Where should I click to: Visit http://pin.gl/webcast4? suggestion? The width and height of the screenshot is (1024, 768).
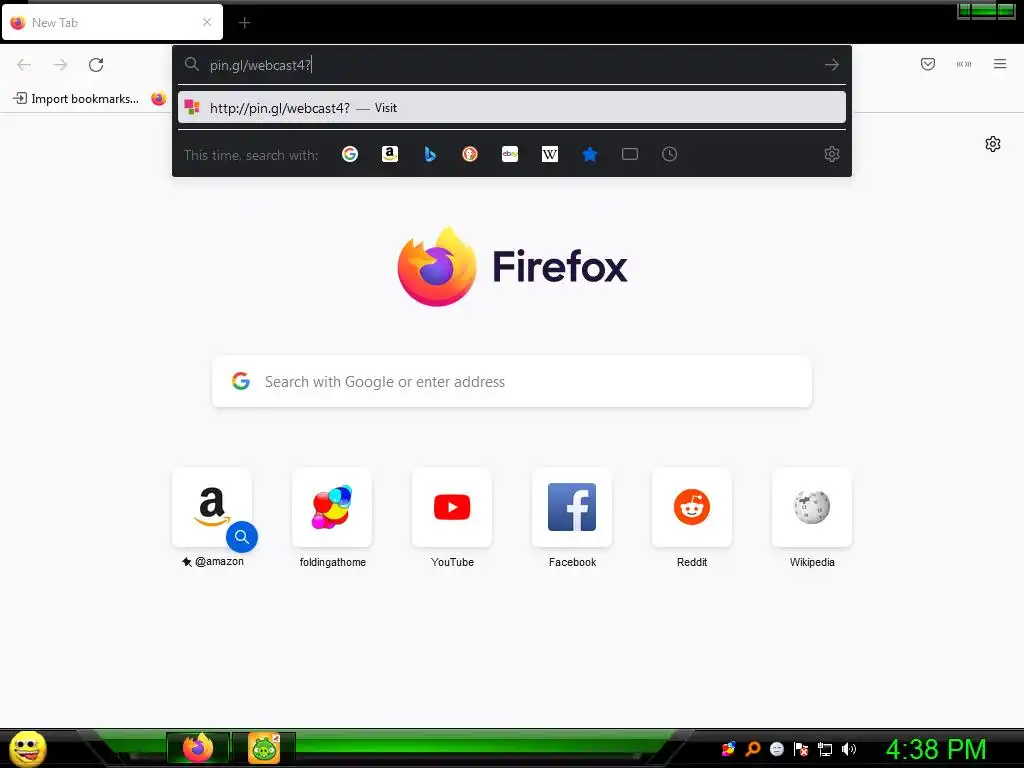pyautogui.click(x=511, y=108)
